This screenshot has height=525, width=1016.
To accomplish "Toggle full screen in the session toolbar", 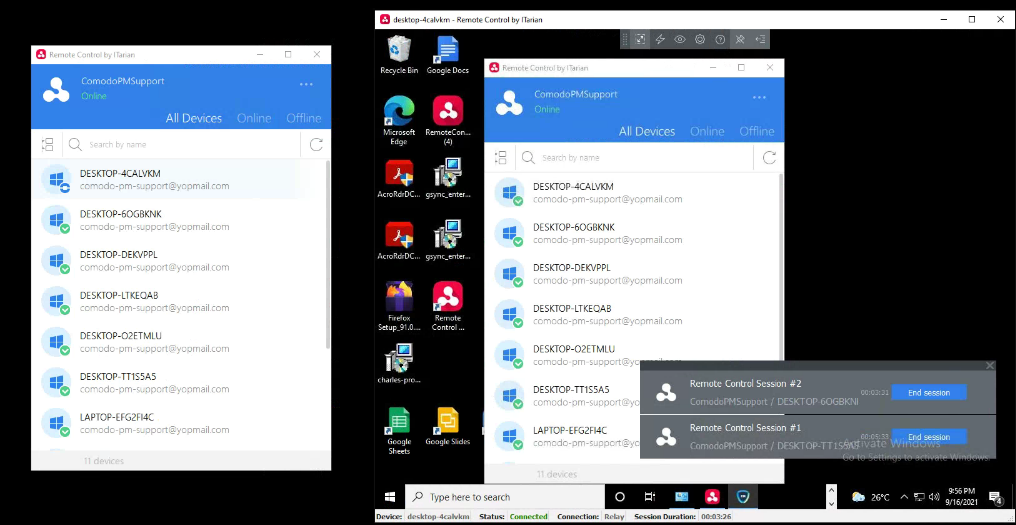I will pos(640,40).
